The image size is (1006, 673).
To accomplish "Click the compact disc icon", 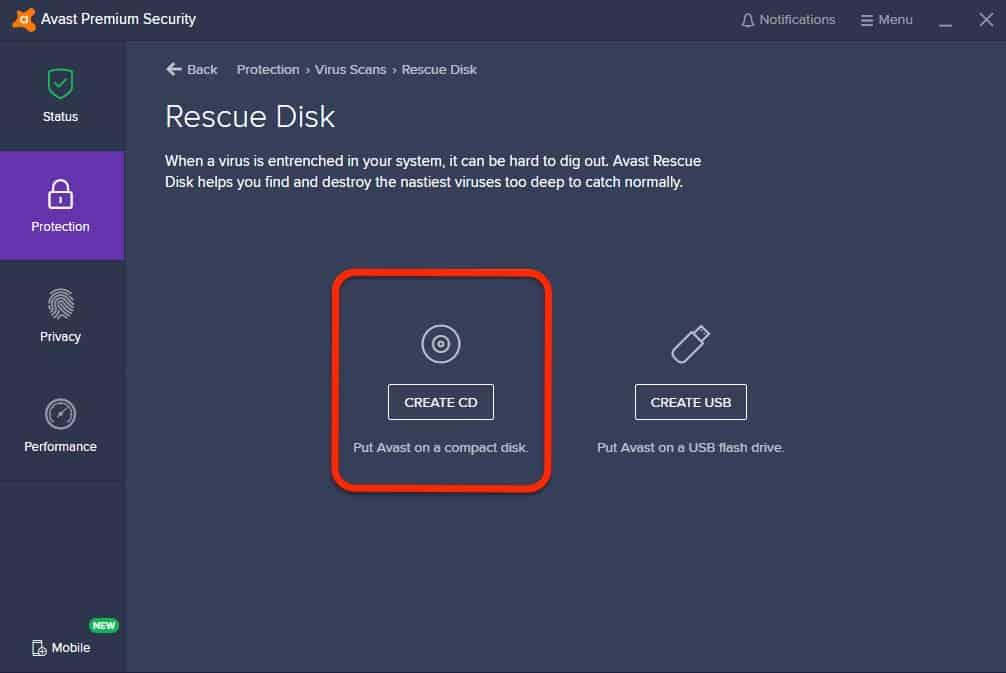I will pos(441,344).
